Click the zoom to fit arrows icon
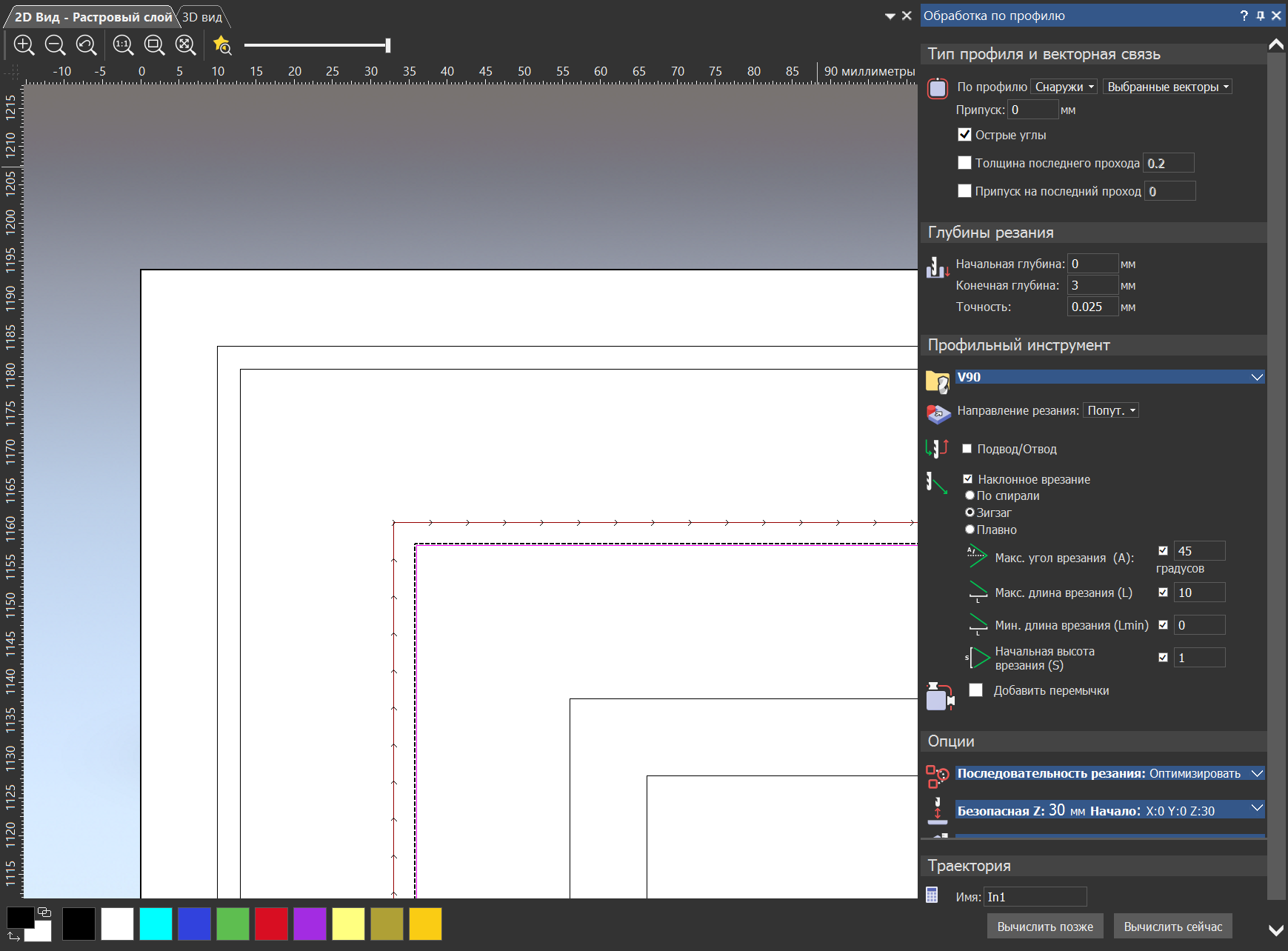The width and height of the screenshot is (1288, 951). coord(185,45)
